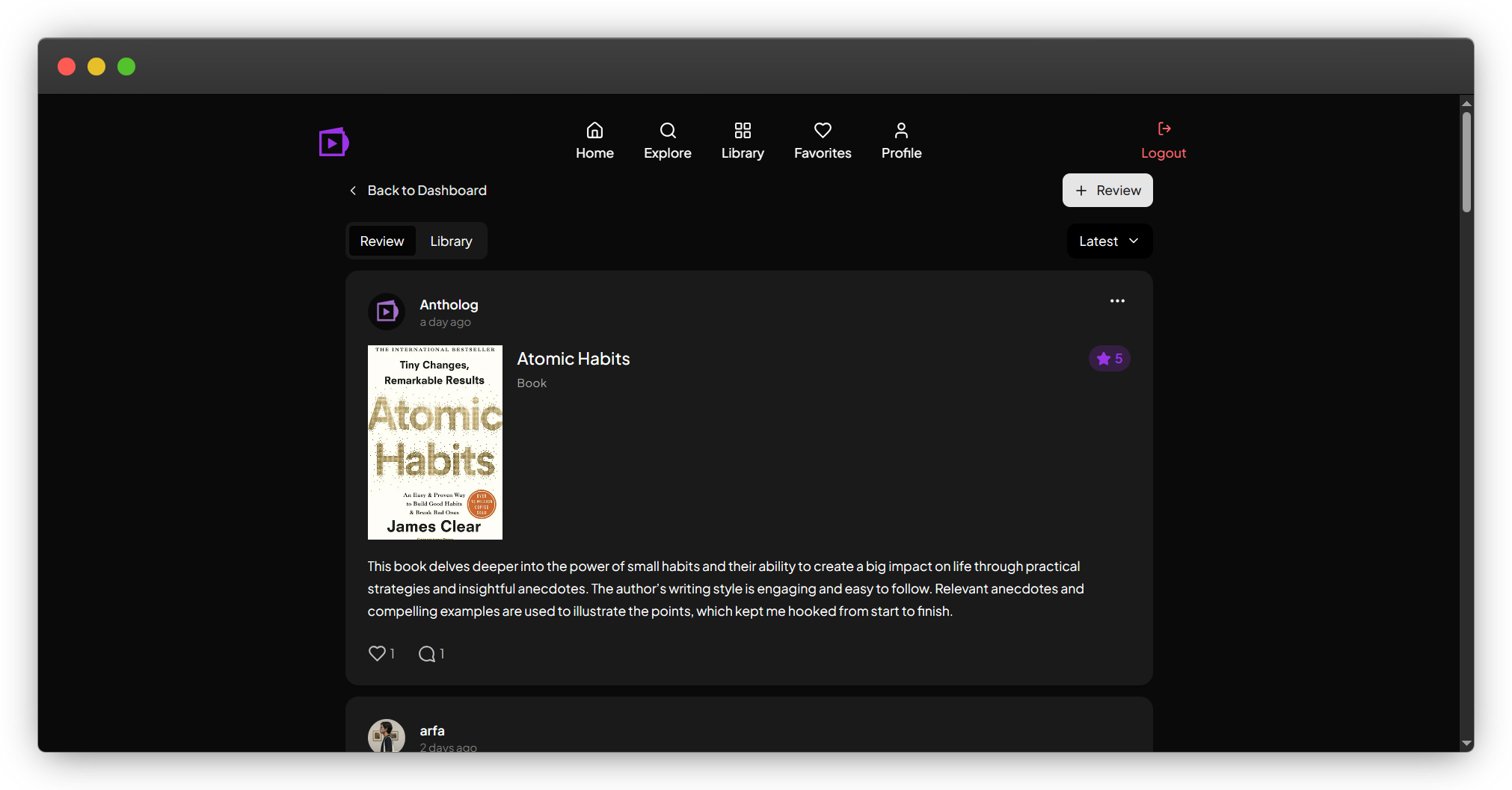Screen dimensions: 1512x790
Task: Open the Profile page
Action: (901, 141)
